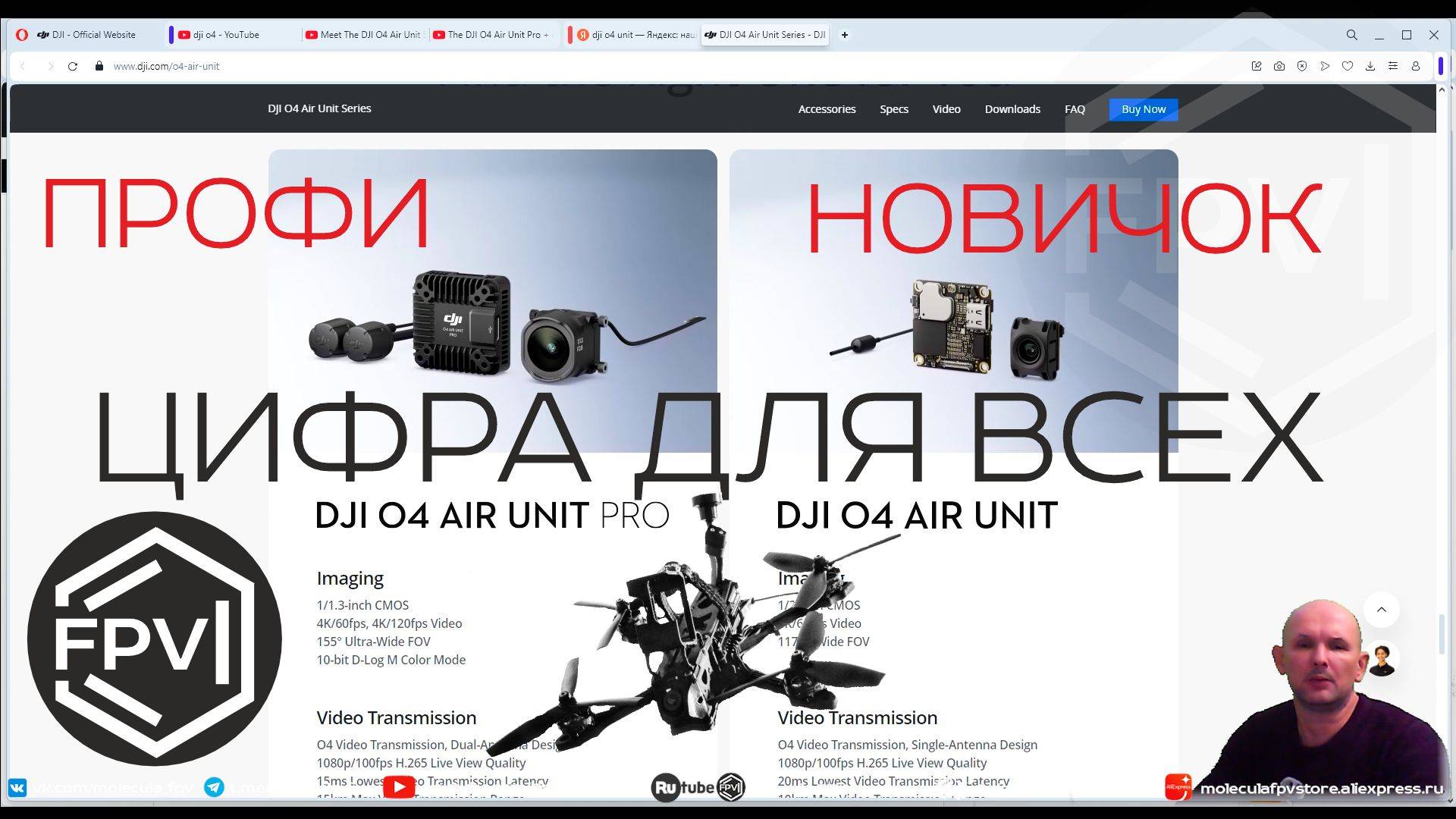Open a new tab with the plus icon
This screenshot has width=1456, height=819.
(x=844, y=35)
